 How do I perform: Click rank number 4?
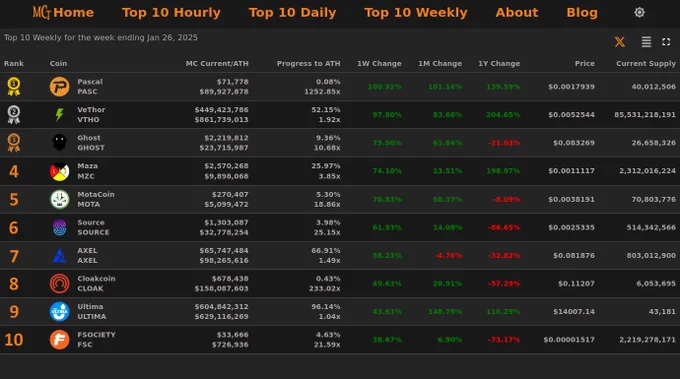pos(14,171)
